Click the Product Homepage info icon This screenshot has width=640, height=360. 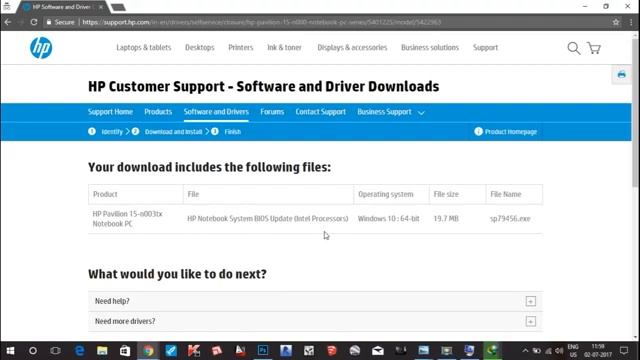pos(478,131)
